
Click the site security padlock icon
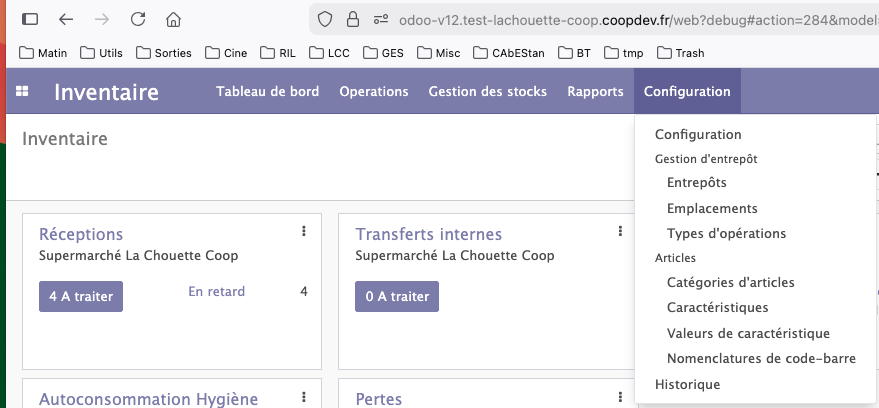tap(352, 19)
